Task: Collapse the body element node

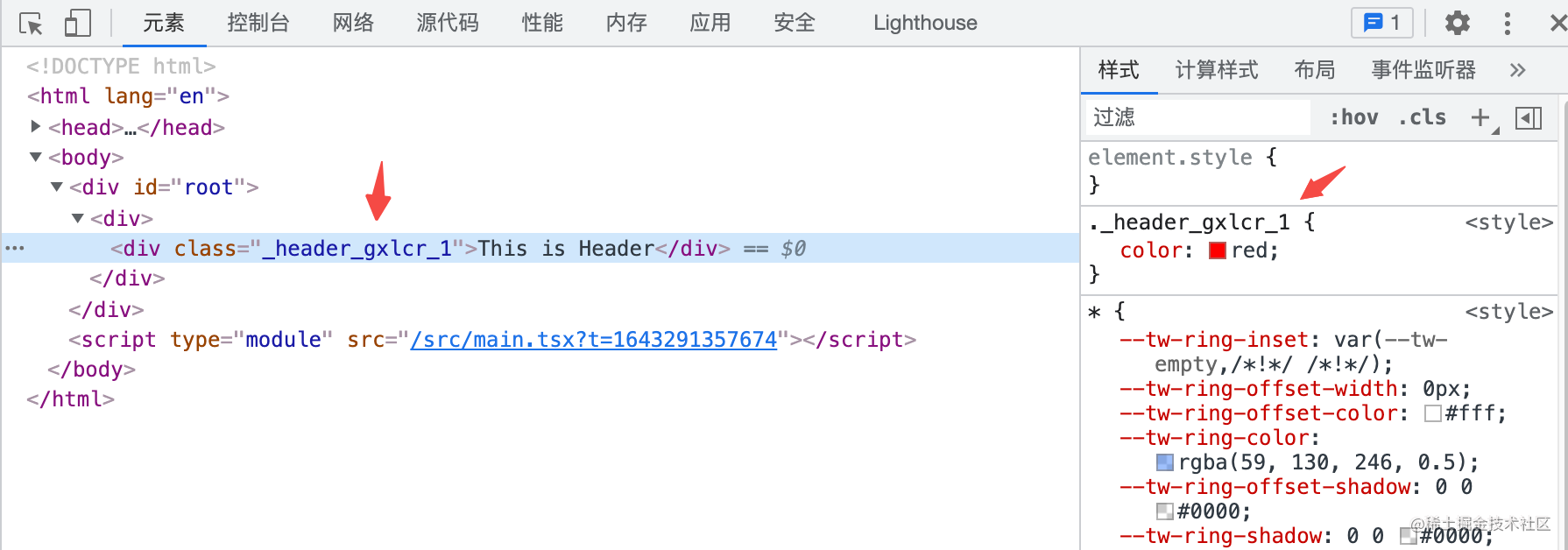Action: tap(36, 158)
